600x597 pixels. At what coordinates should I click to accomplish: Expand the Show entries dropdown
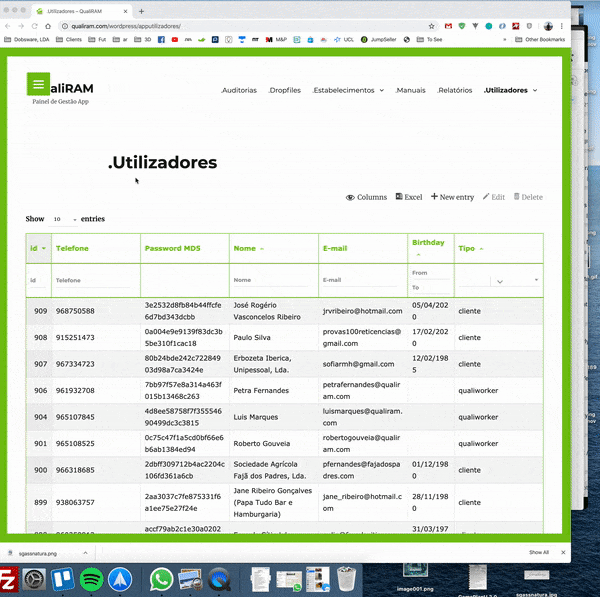[x=64, y=219]
